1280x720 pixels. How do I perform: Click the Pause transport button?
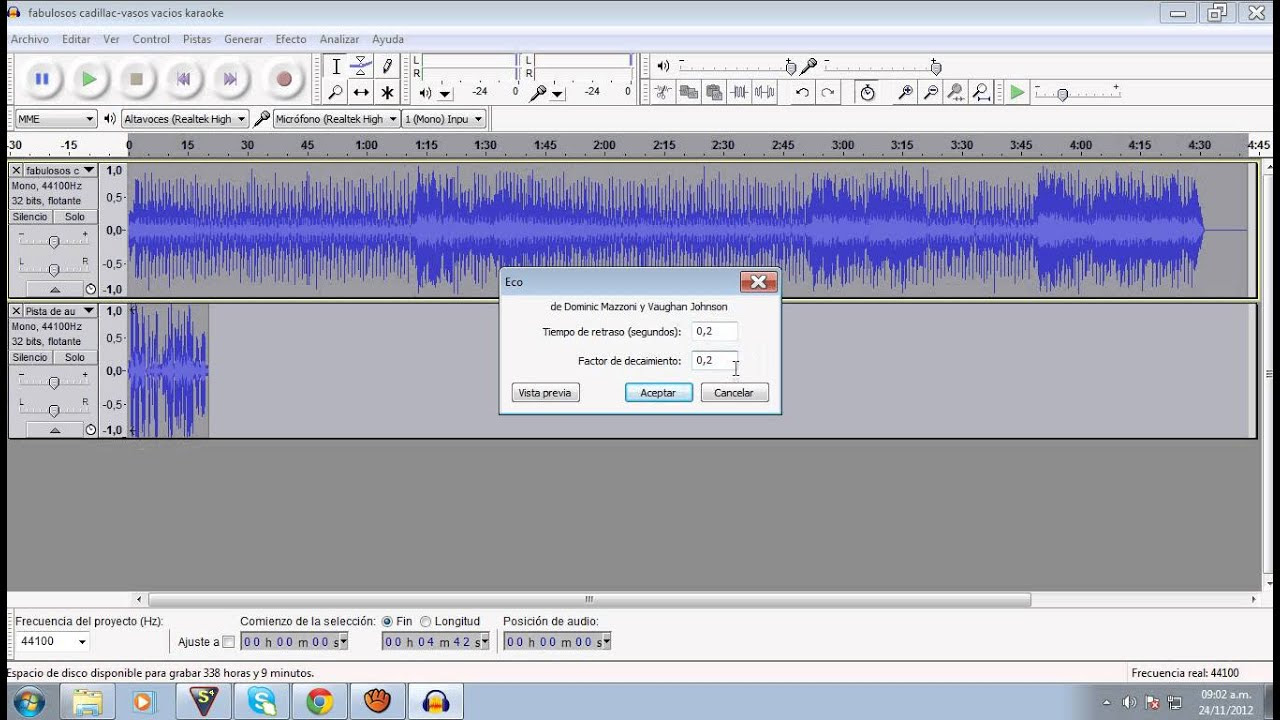42,79
